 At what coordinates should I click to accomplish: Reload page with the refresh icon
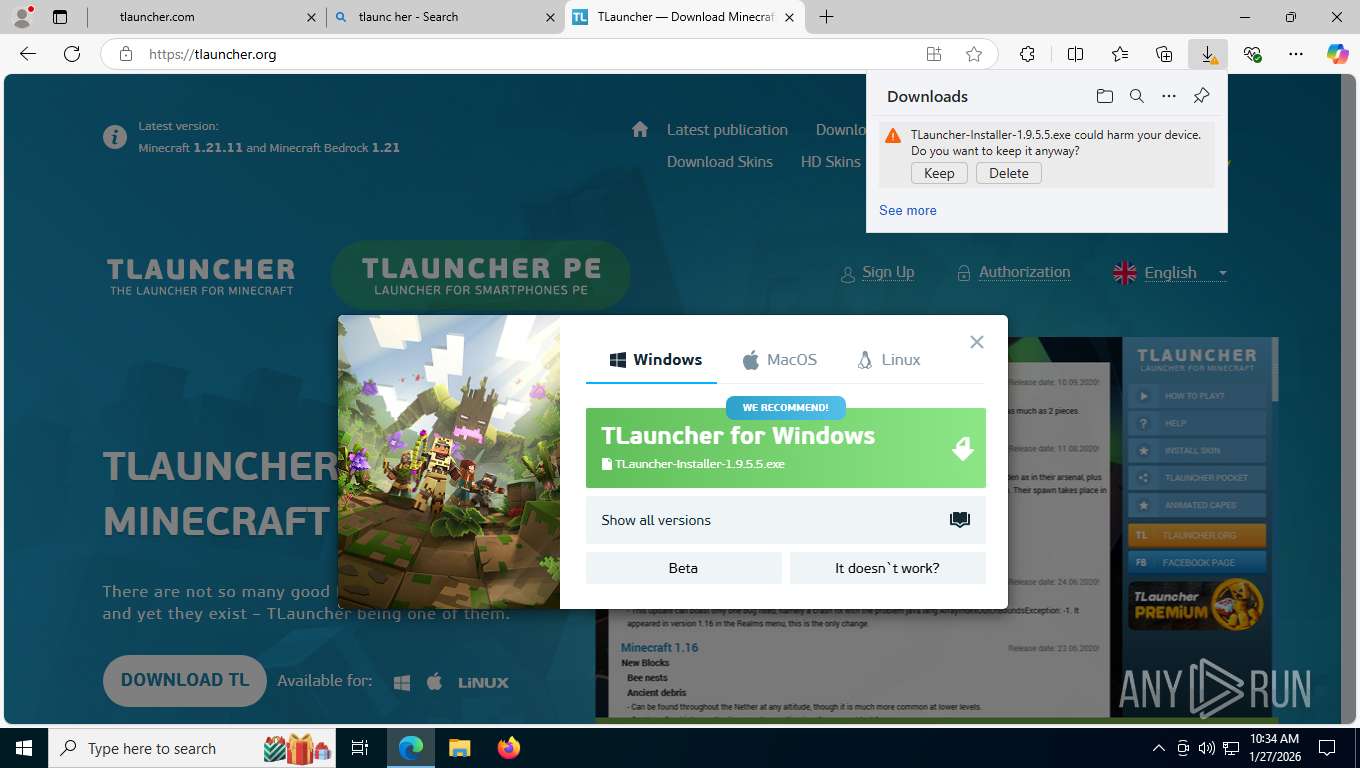pyautogui.click(x=72, y=54)
